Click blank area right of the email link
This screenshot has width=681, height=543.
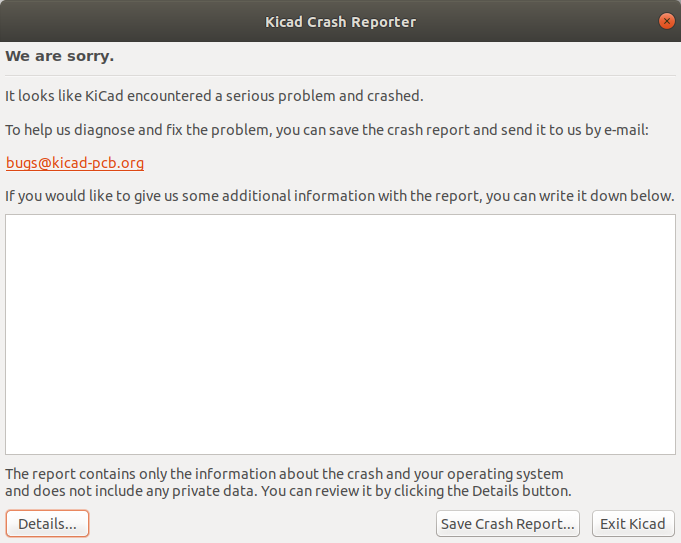coord(400,163)
